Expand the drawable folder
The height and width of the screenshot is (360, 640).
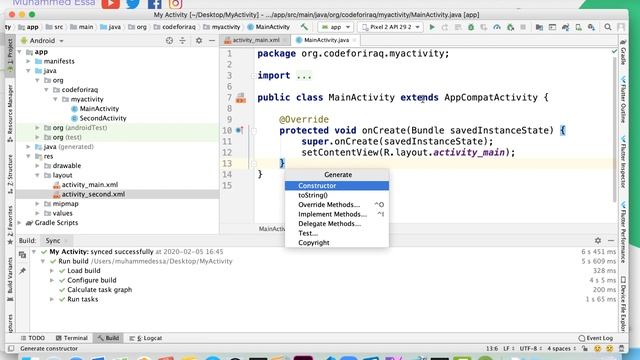coord(37,166)
